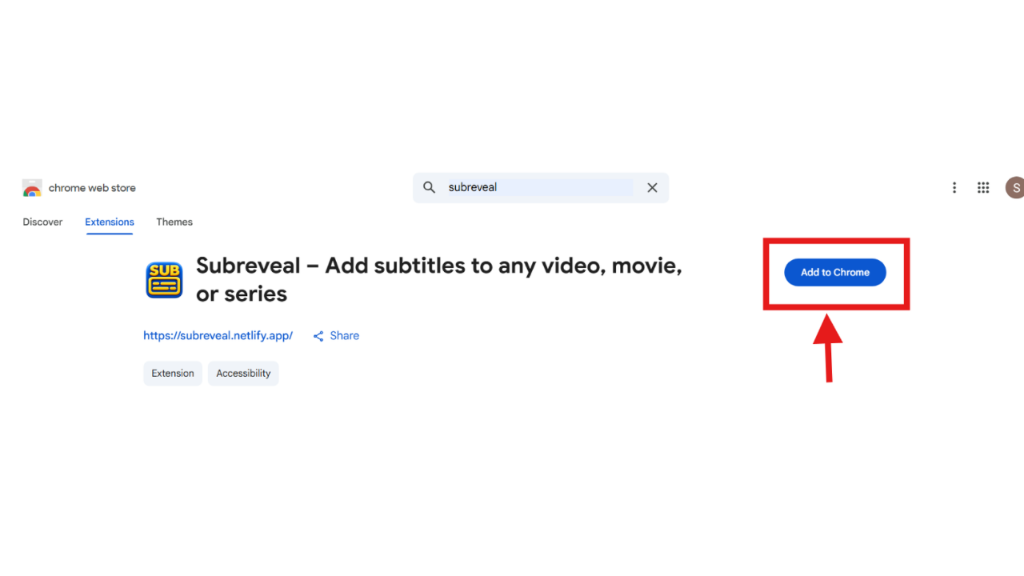Open the Themes tab
The height and width of the screenshot is (576, 1024).
click(x=174, y=222)
